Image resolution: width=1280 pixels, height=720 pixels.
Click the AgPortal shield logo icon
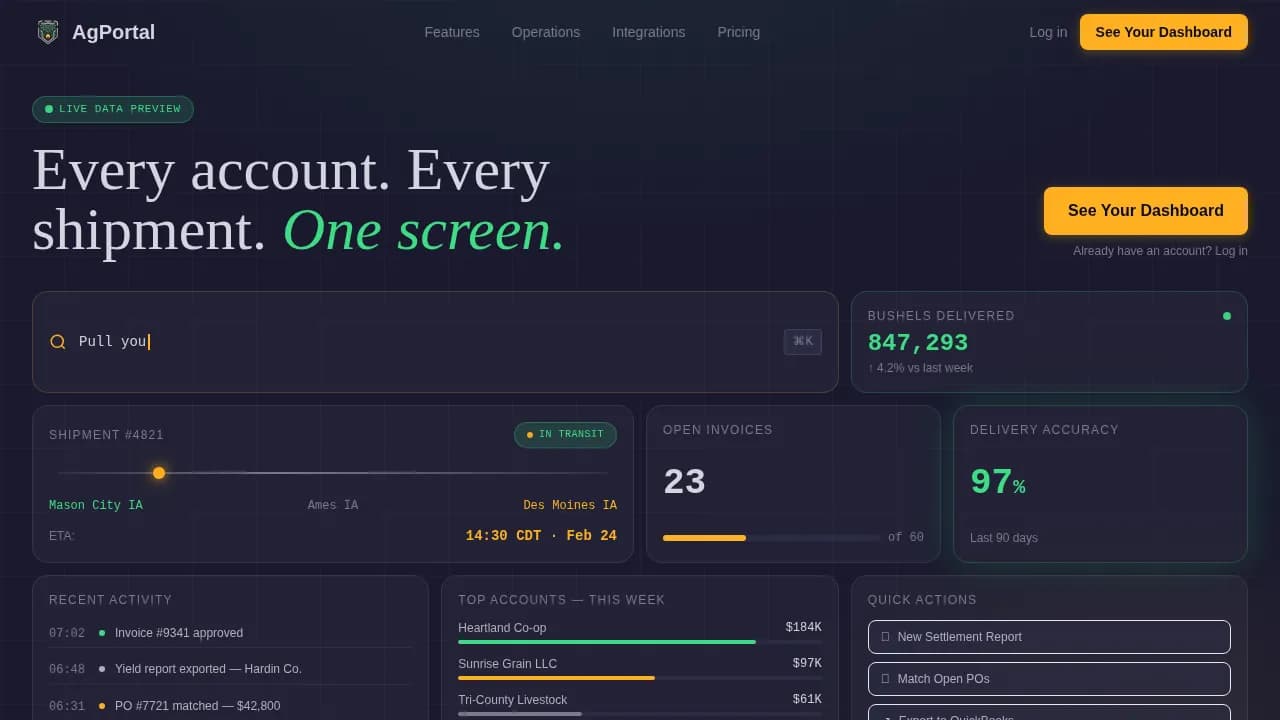(x=48, y=32)
